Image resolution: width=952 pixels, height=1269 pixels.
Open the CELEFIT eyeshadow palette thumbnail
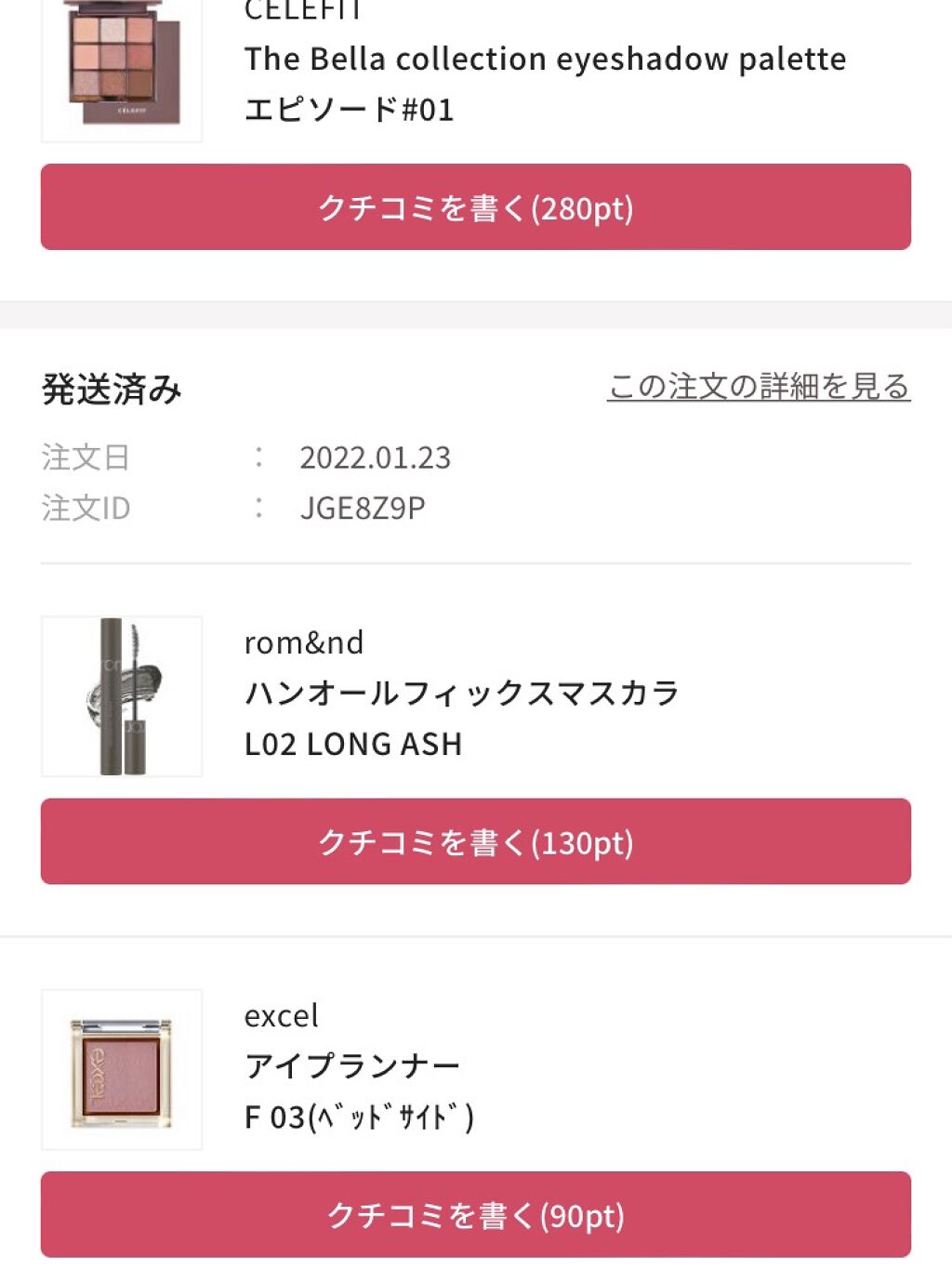click(122, 65)
